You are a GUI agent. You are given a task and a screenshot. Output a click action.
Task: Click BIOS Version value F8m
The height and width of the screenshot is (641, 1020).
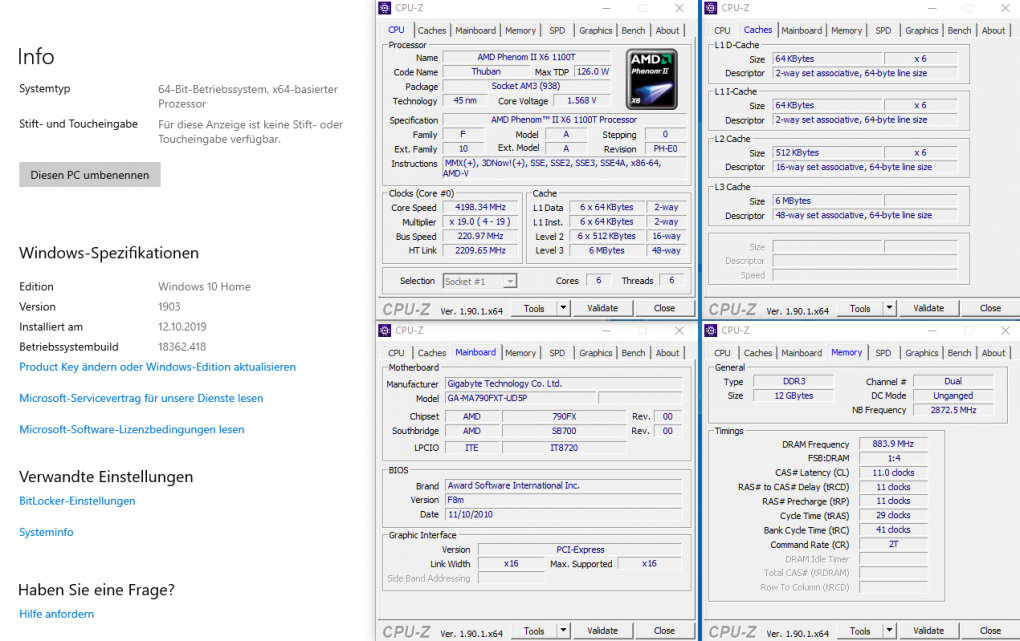[x=563, y=500]
